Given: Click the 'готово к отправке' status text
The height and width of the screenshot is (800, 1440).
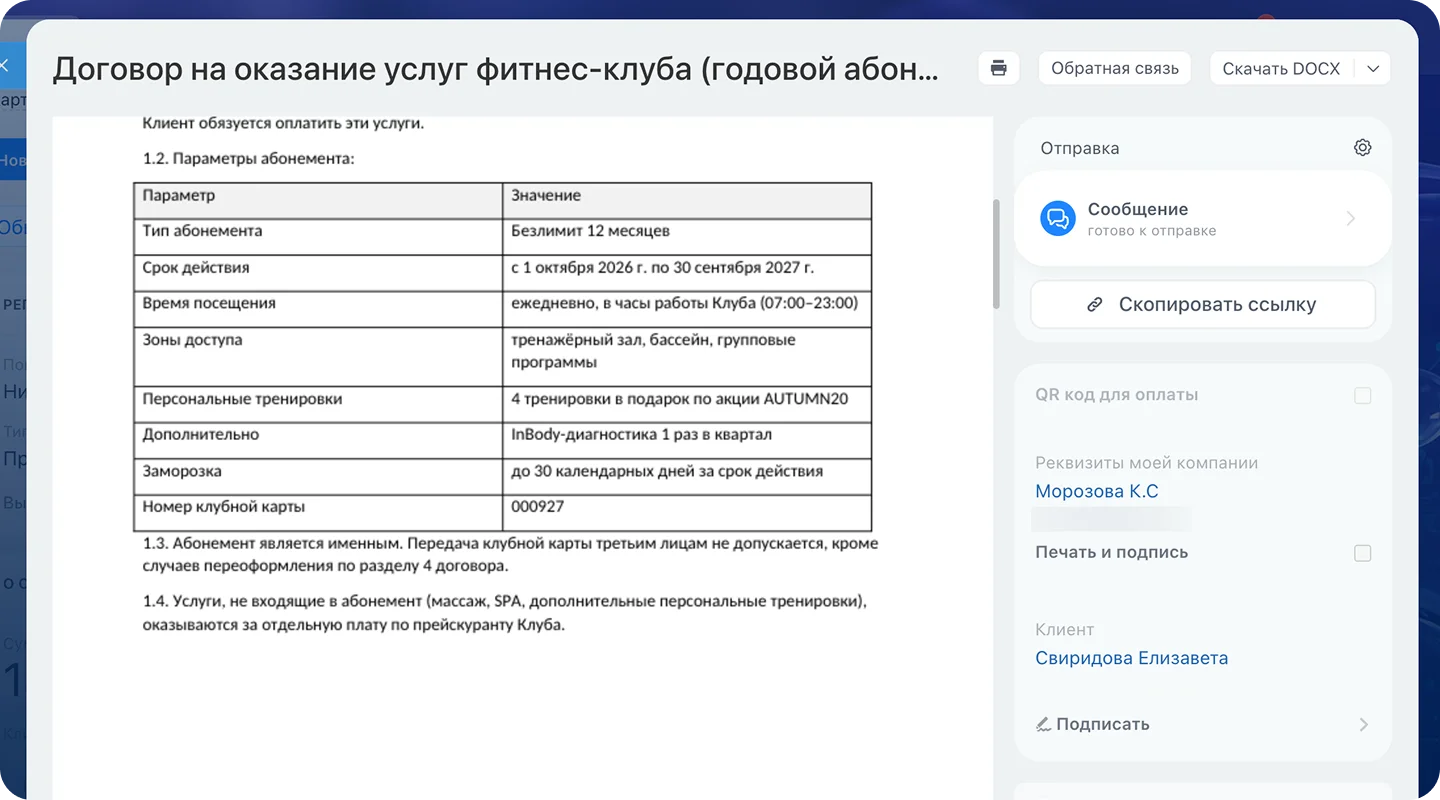Looking at the screenshot, I should click(1152, 231).
